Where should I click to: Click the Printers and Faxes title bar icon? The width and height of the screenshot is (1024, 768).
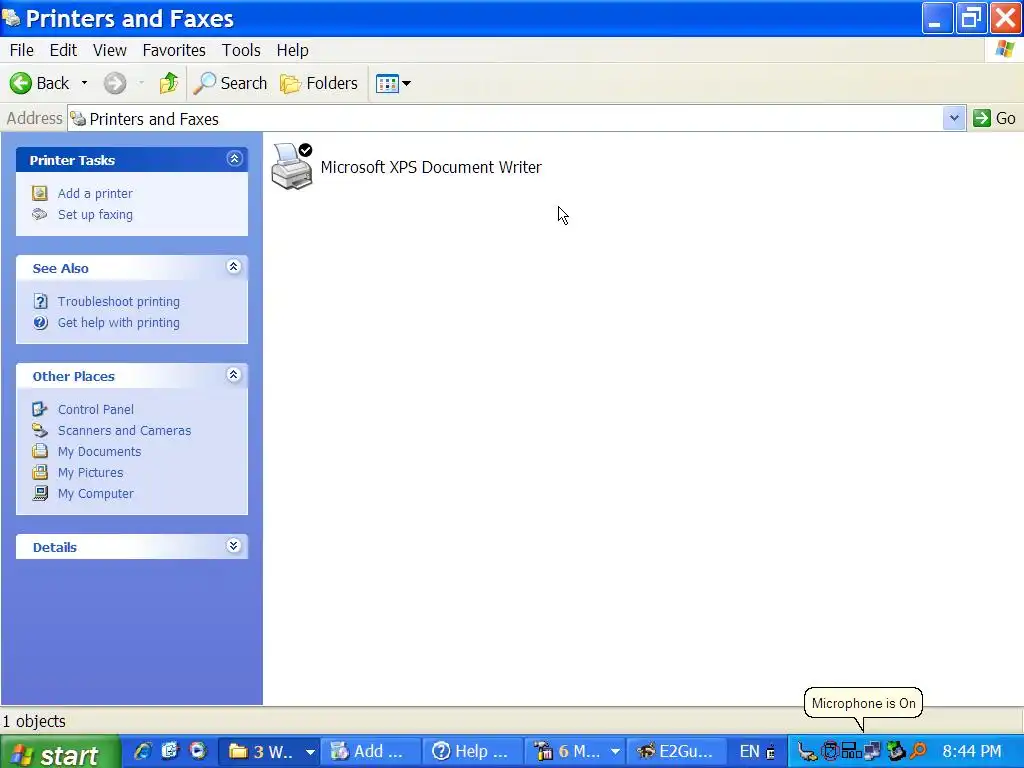tap(11, 18)
